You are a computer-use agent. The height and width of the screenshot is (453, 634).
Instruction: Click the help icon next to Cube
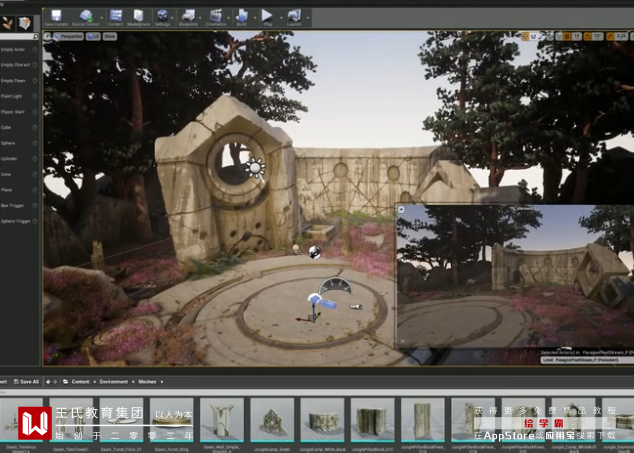(x=34, y=127)
